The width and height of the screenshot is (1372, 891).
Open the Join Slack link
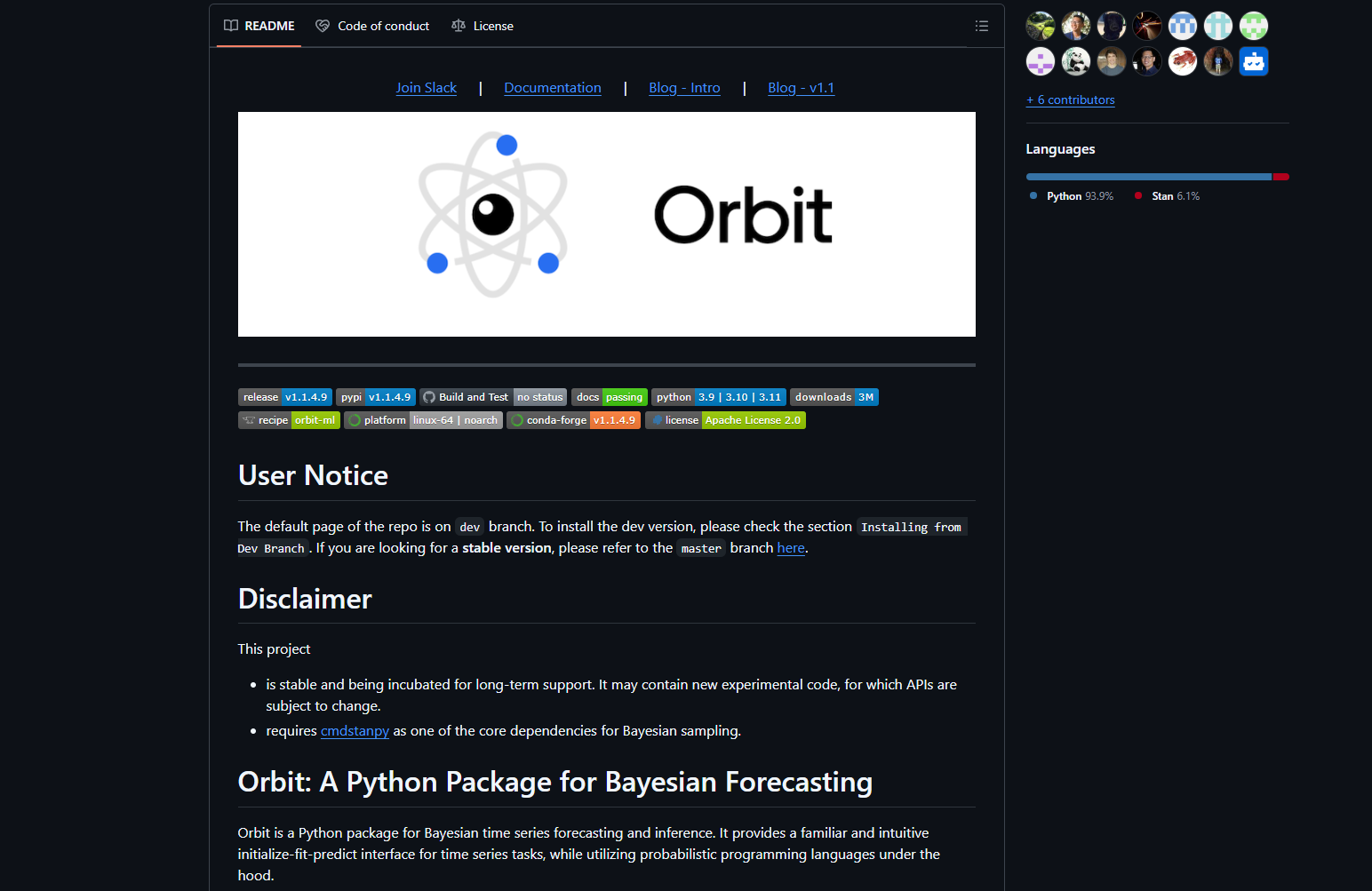click(427, 88)
